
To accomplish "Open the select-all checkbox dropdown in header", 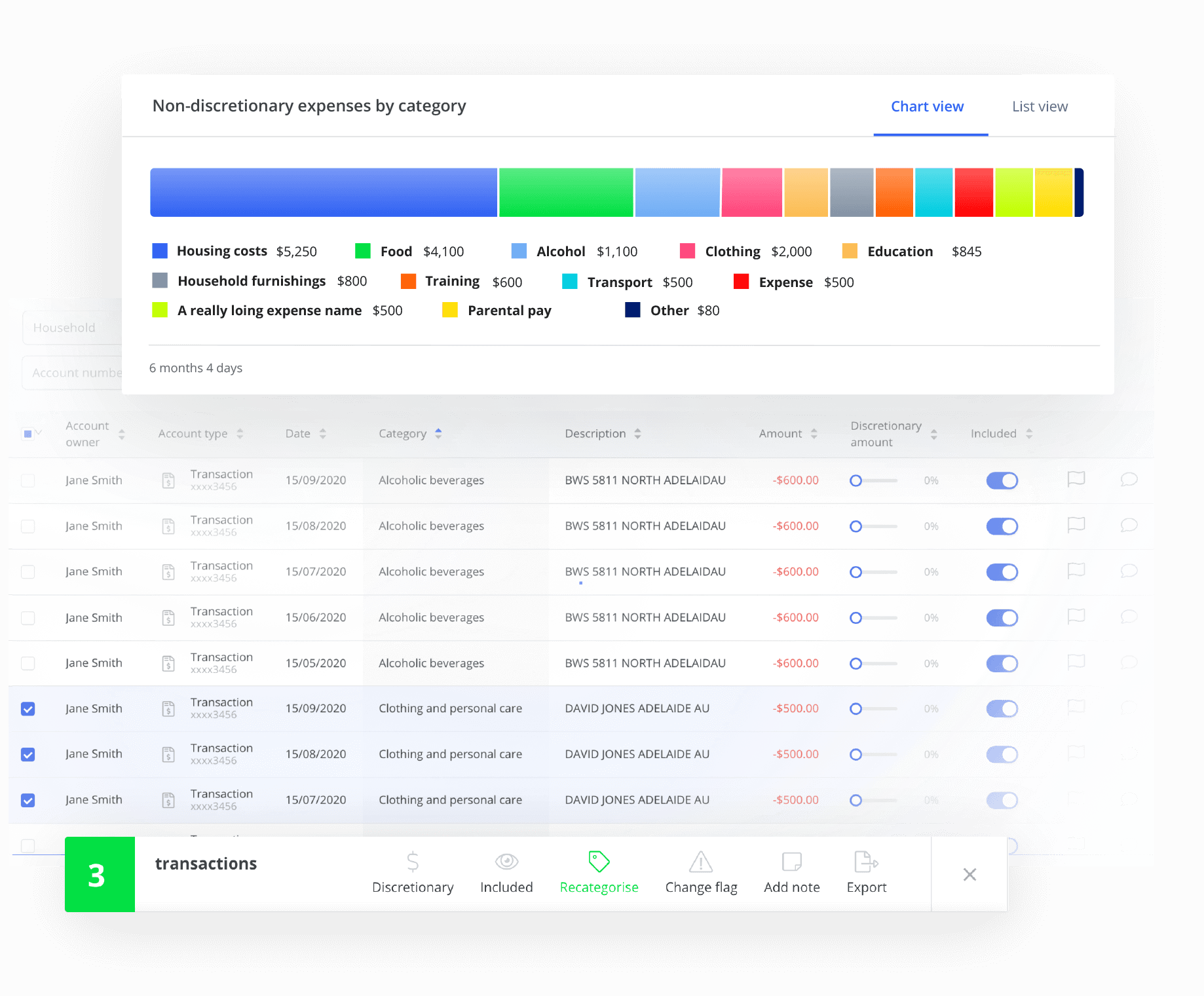I will 39,433.
